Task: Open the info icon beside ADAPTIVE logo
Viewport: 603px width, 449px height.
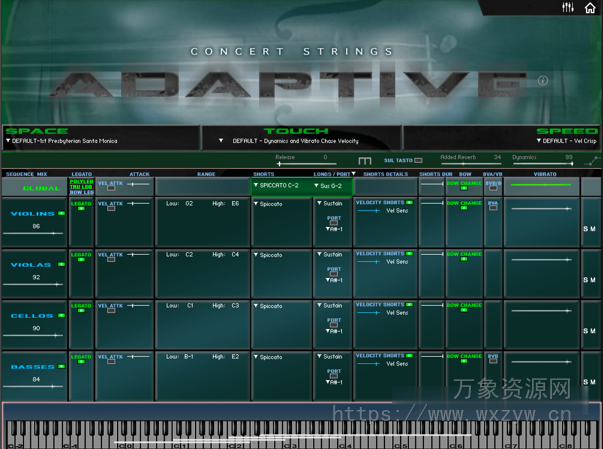Action: (543, 80)
